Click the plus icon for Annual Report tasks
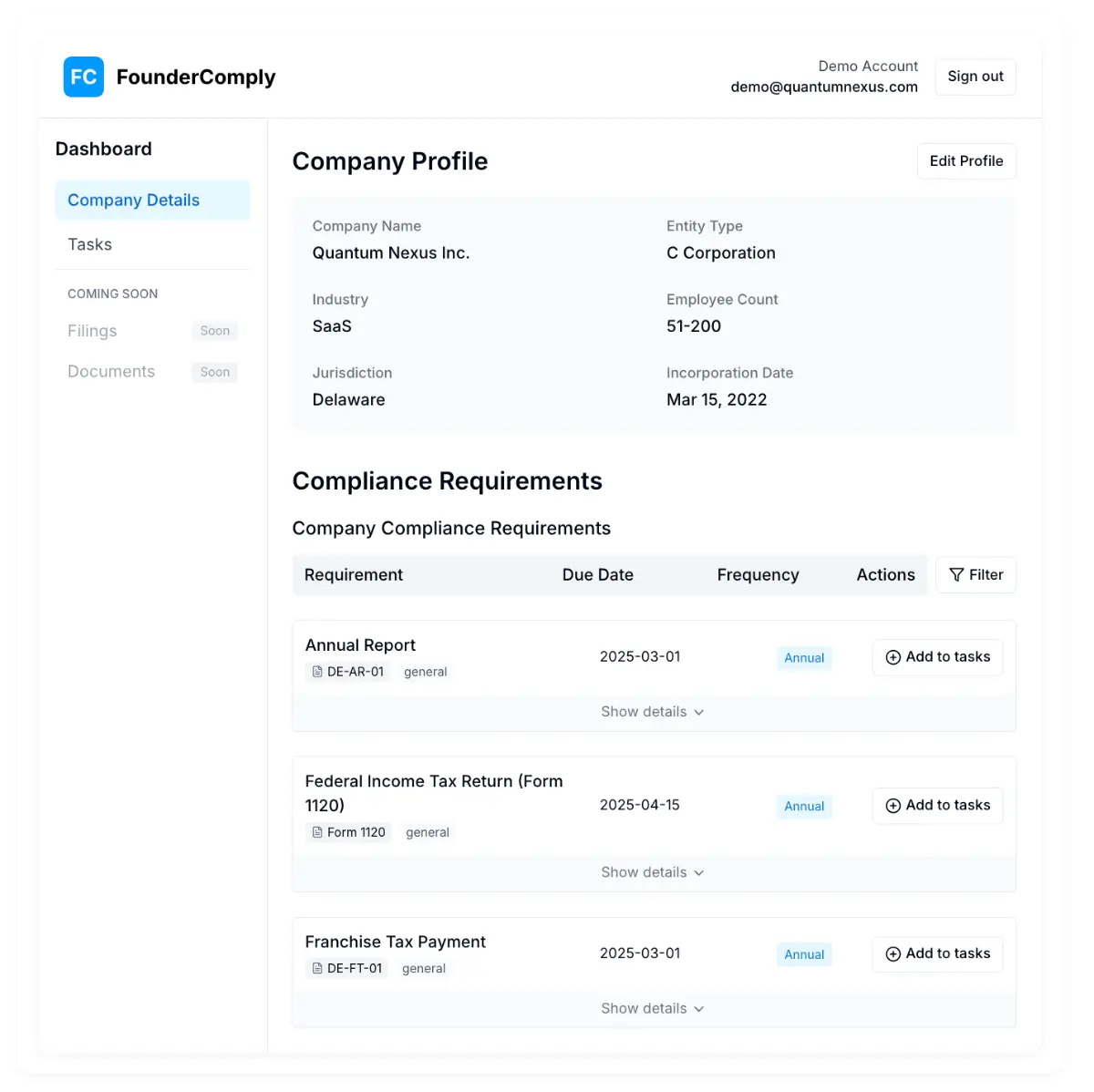The image size is (1094, 1092). pyautogui.click(x=892, y=657)
